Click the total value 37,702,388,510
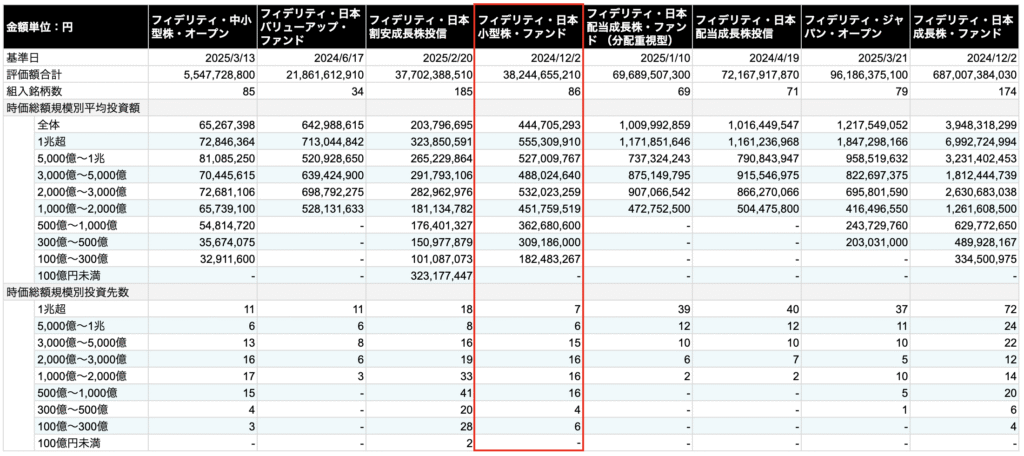The height and width of the screenshot is (456, 1024). [x=436, y=74]
